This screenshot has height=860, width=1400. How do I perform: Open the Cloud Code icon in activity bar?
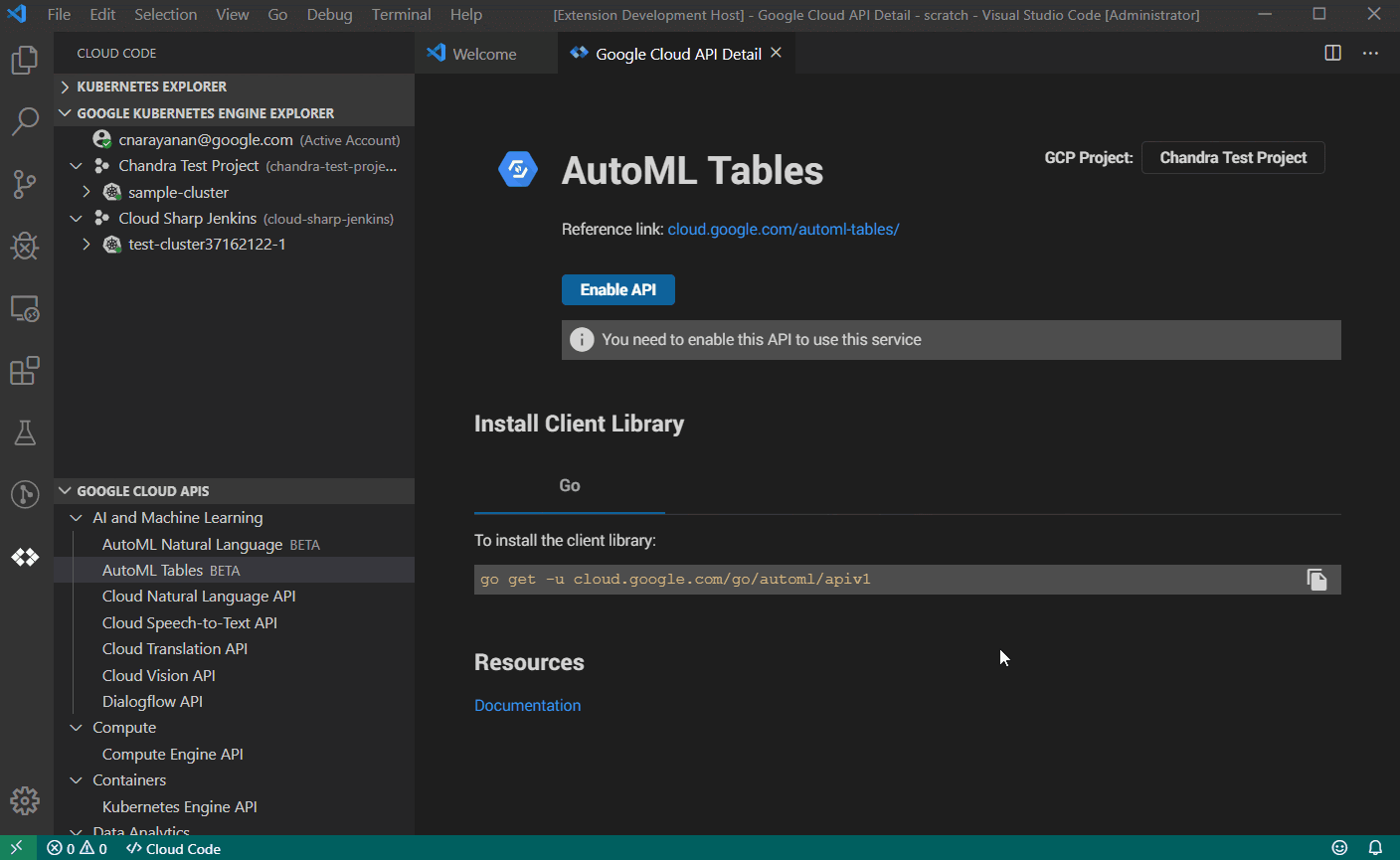point(25,557)
